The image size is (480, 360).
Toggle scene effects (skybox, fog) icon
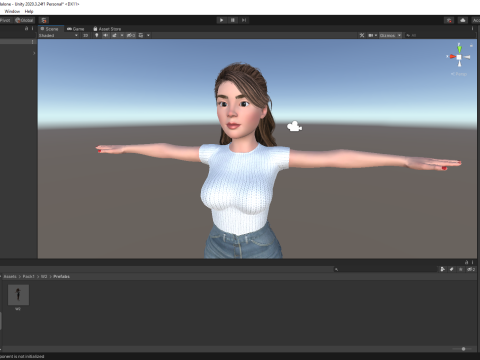(114, 35)
